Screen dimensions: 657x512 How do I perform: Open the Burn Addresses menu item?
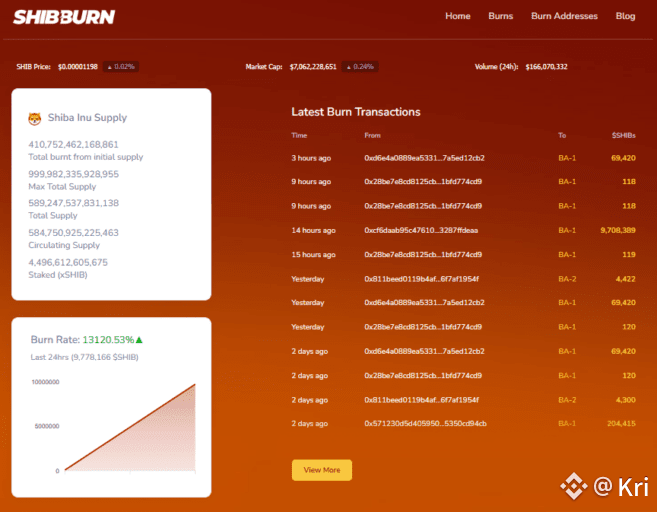pos(564,16)
